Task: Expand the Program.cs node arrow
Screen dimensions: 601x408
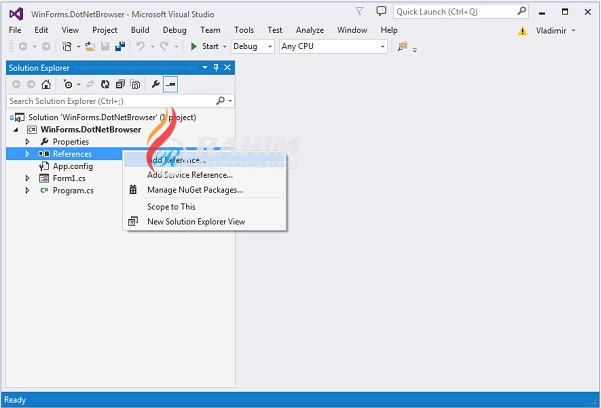Action: (27, 191)
